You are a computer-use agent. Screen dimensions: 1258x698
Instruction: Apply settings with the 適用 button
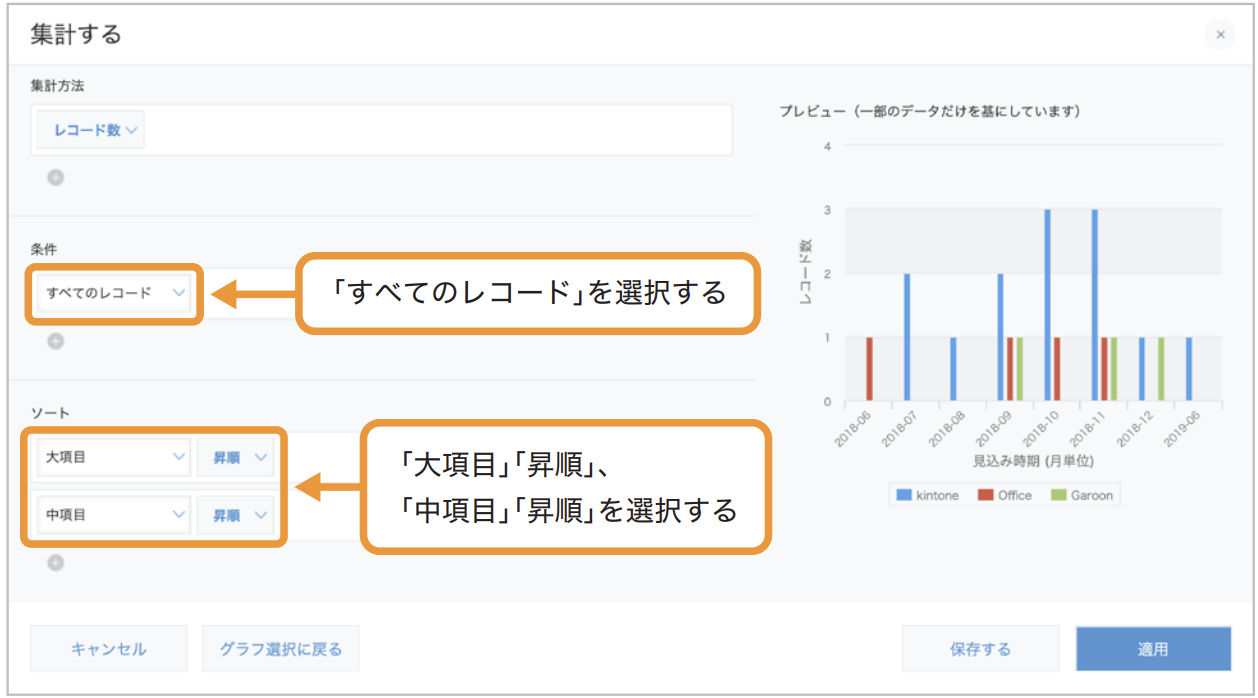[1153, 649]
